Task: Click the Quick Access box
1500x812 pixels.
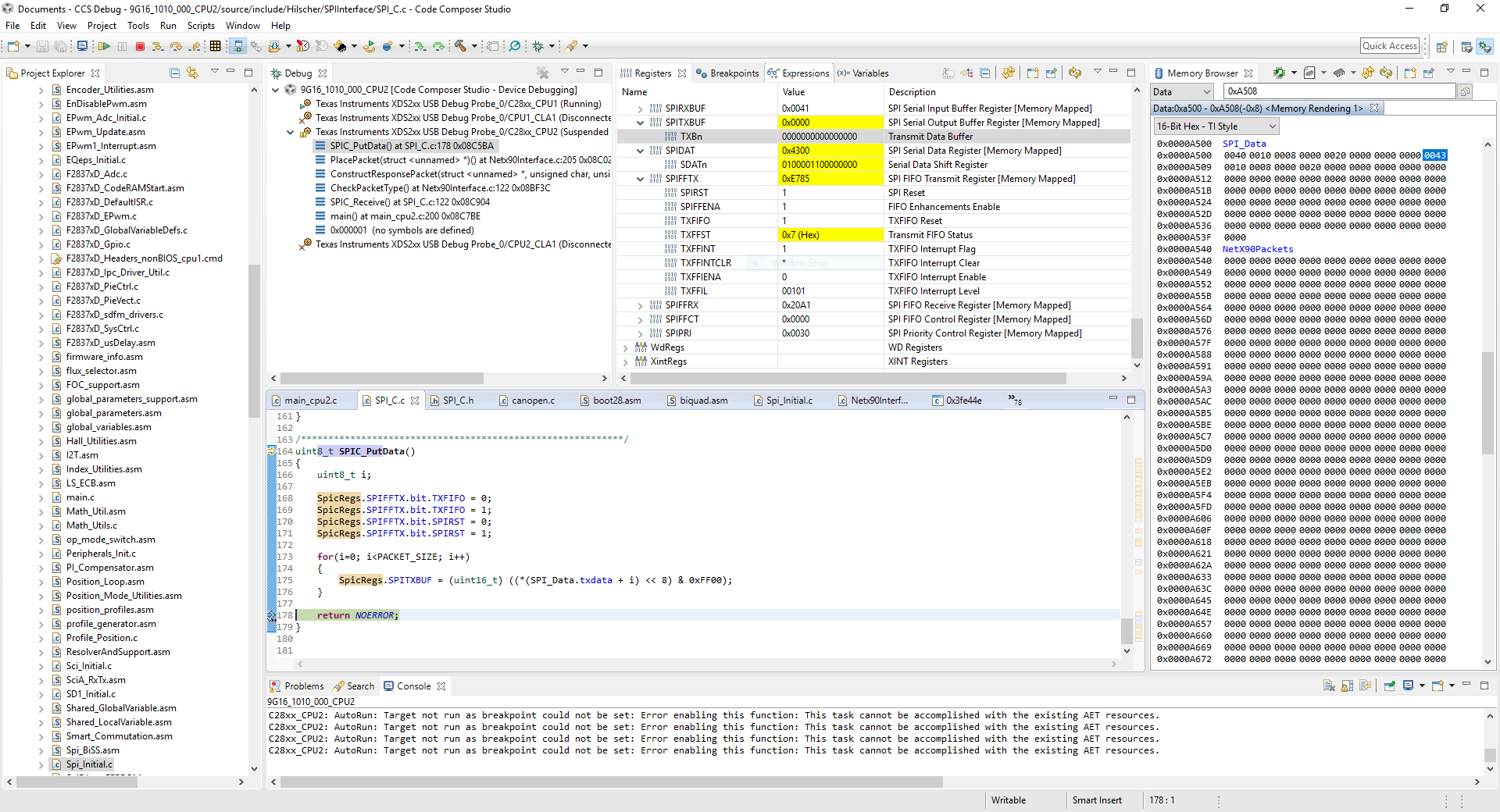Action: pyautogui.click(x=1389, y=46)
